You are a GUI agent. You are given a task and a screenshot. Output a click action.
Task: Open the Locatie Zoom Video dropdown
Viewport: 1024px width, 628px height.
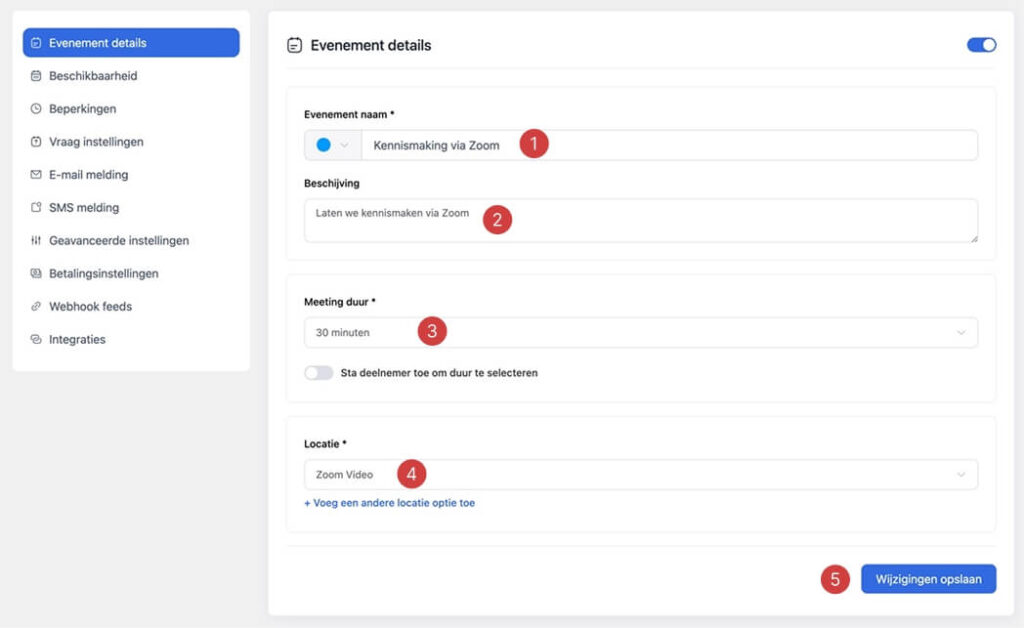(641, 475)
